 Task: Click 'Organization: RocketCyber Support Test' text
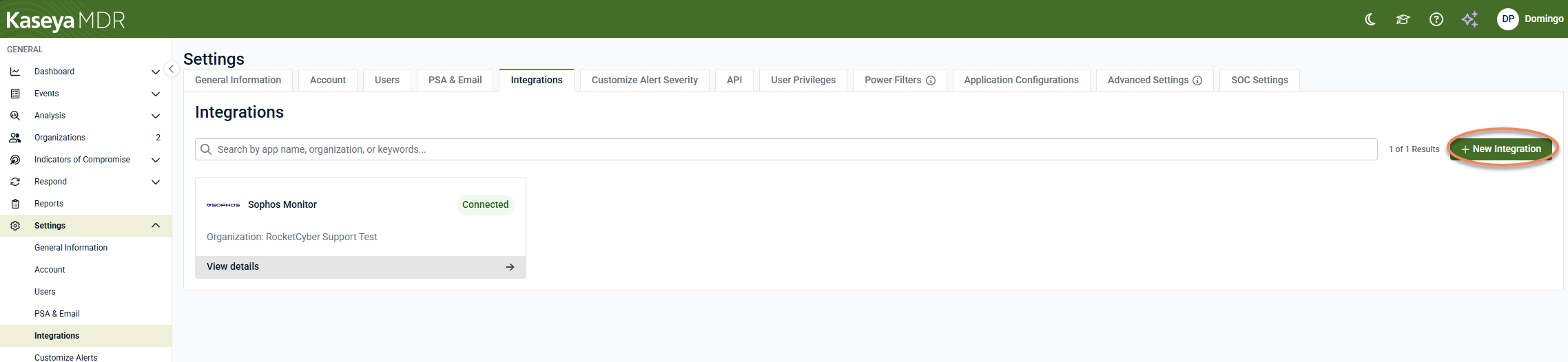(292, 237)
